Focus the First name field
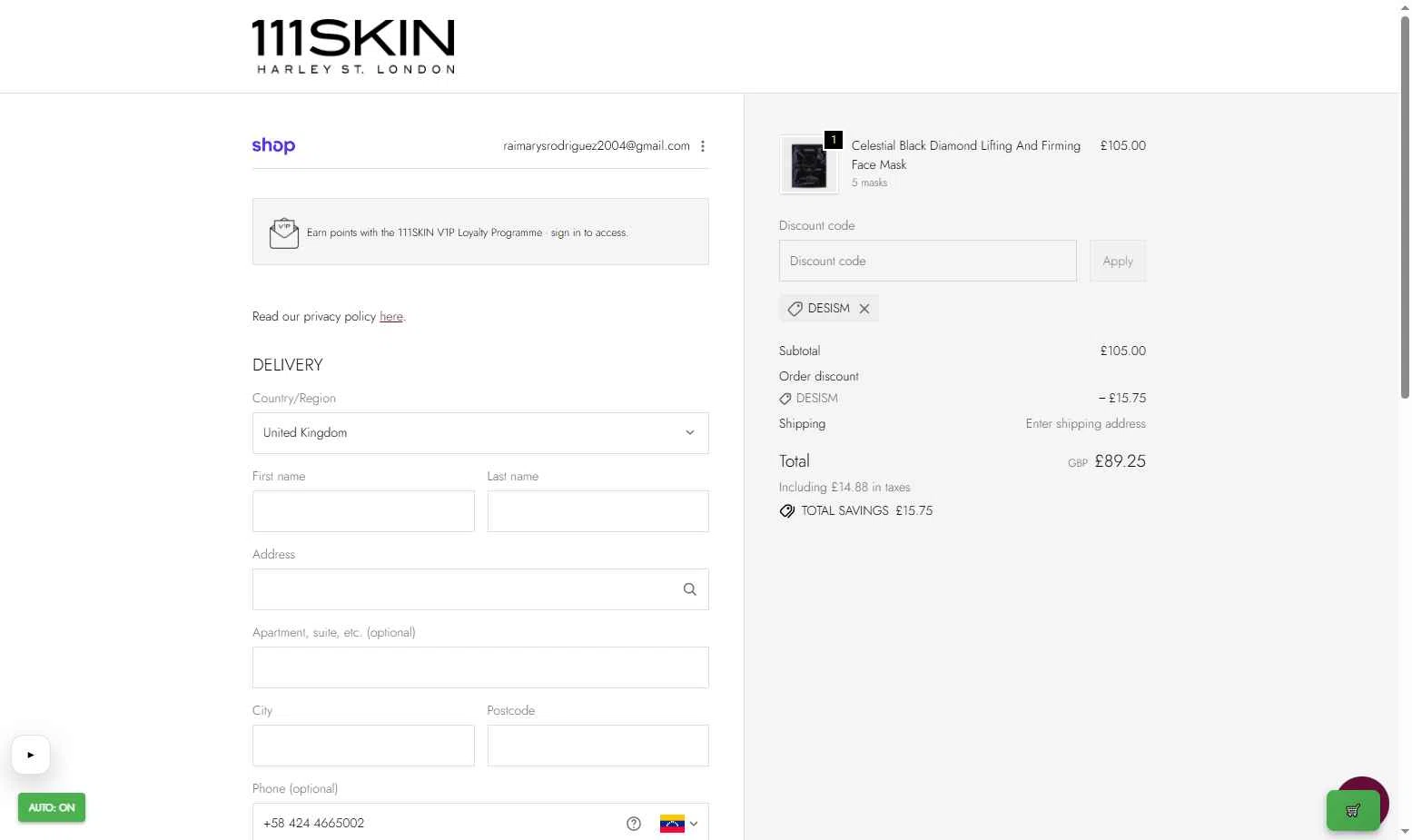 coord(363,511)
